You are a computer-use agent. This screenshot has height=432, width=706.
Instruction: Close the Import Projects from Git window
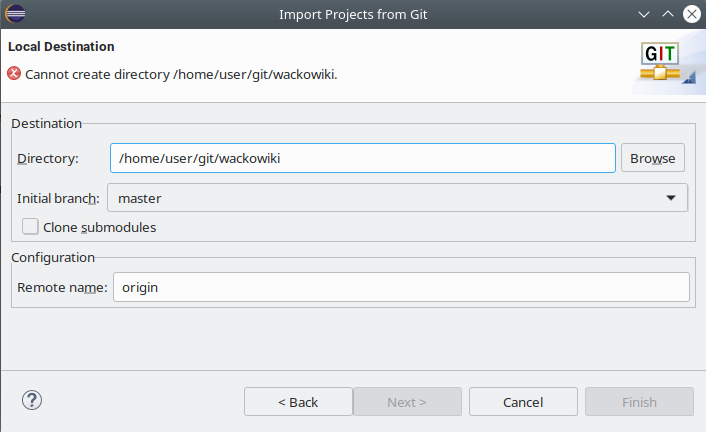coord(690,14)
